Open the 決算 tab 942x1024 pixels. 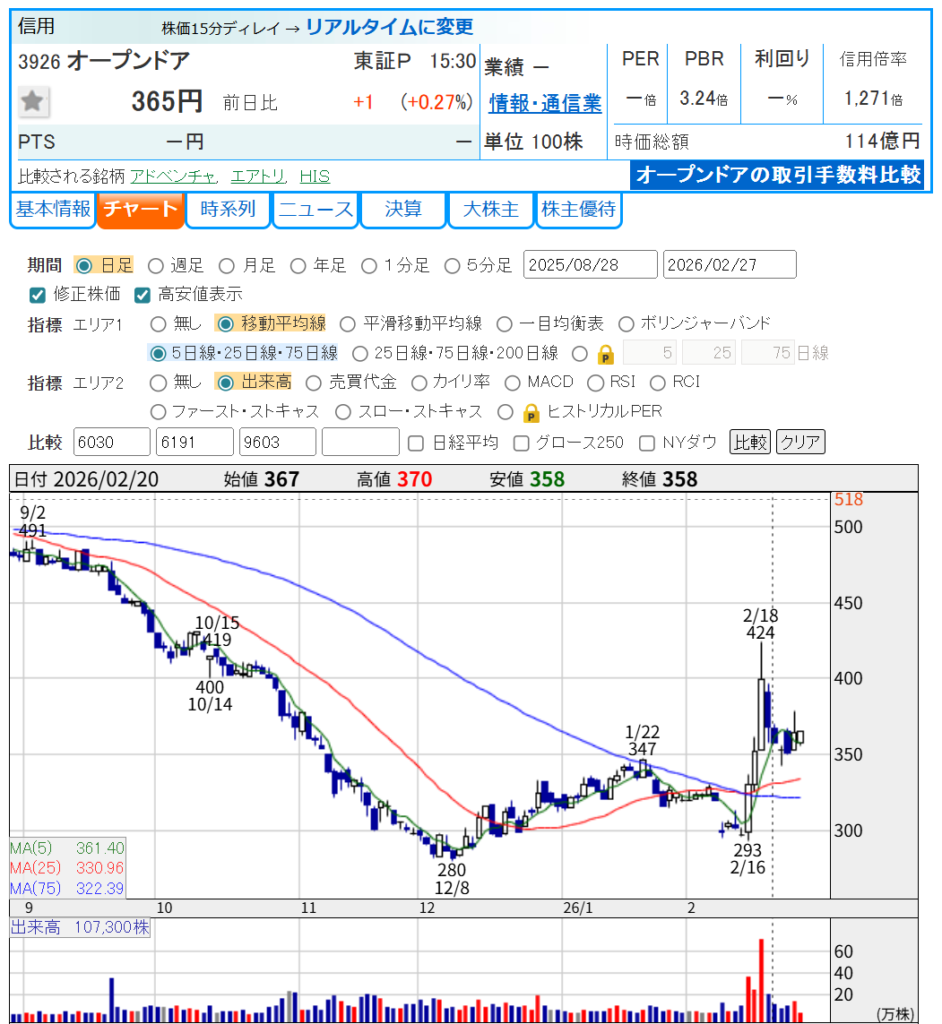(402, 210)
